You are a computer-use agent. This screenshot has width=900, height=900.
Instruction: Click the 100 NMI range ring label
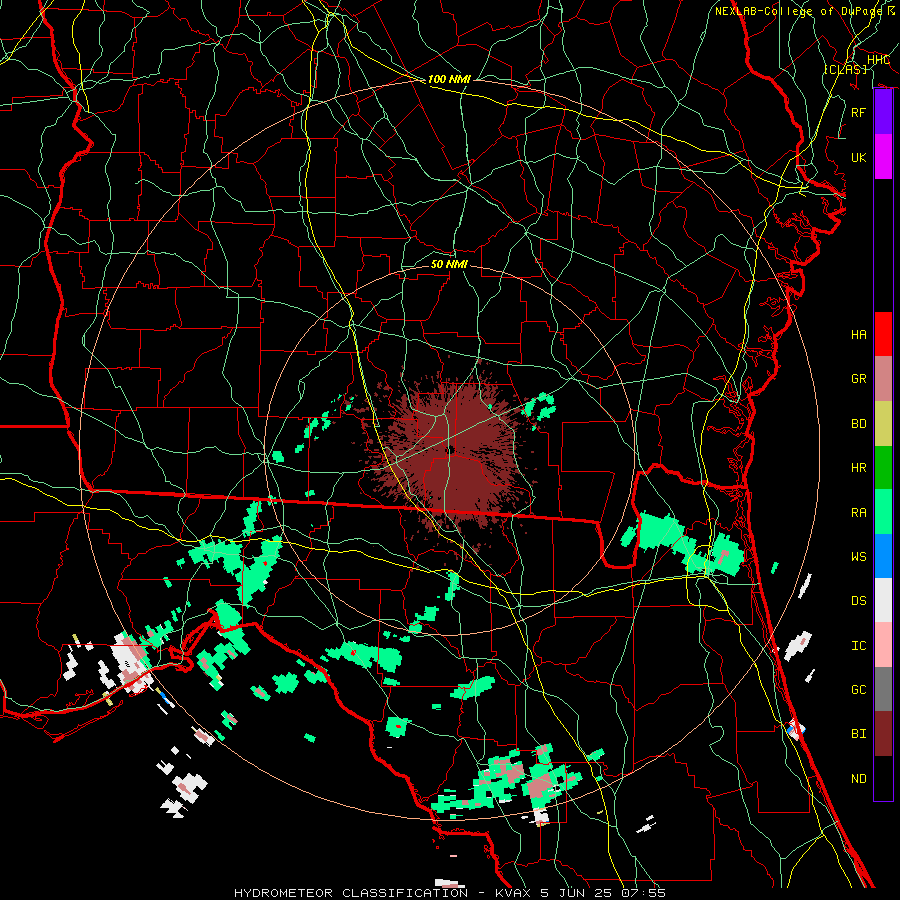[449, 79]
